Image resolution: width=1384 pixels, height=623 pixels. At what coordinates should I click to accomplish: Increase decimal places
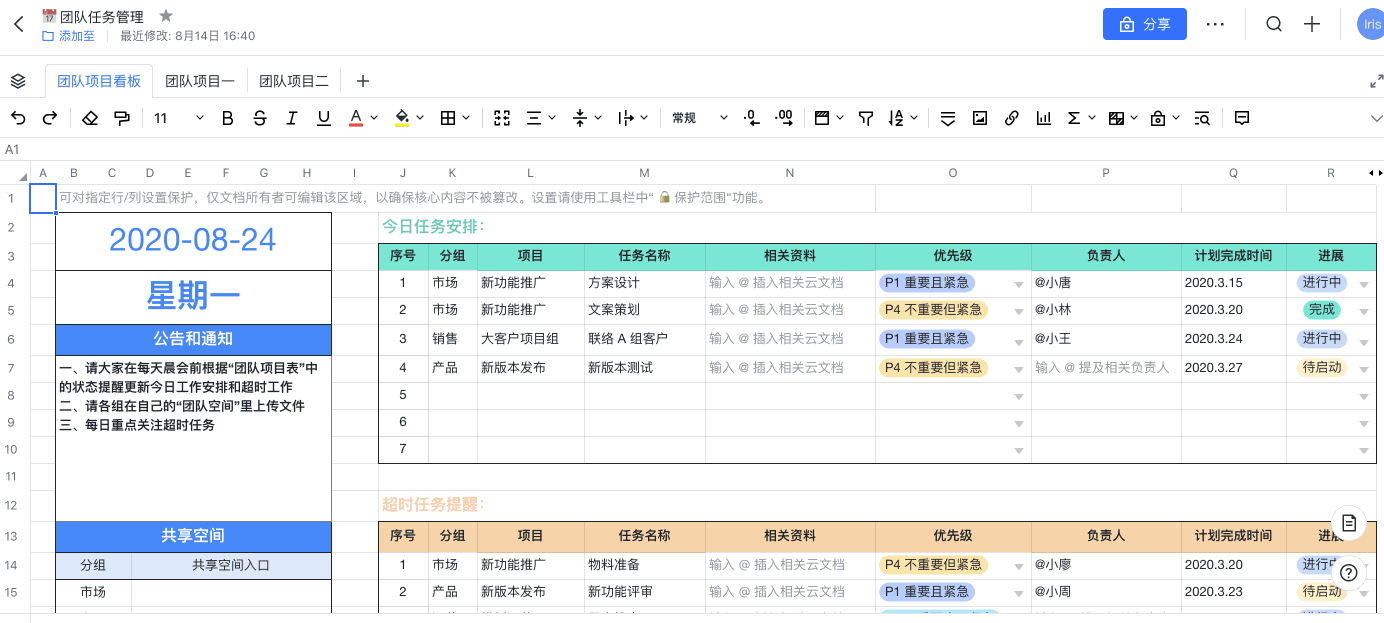785,118
